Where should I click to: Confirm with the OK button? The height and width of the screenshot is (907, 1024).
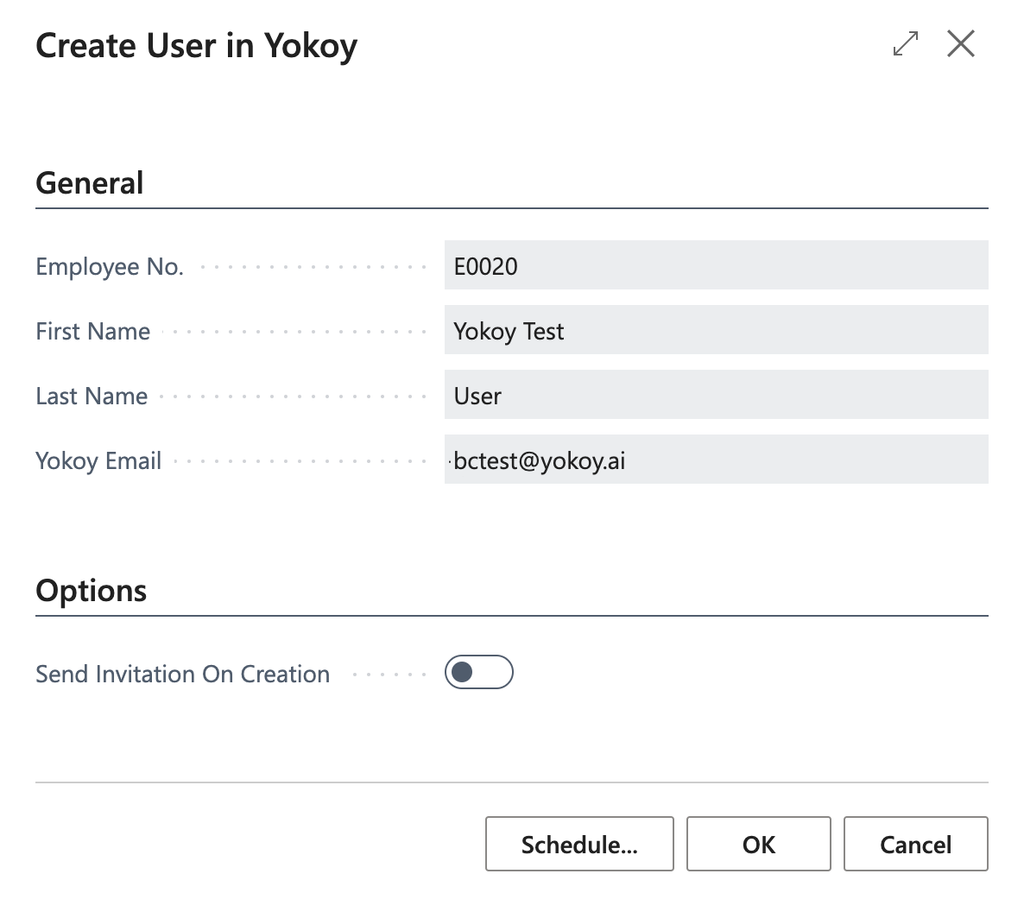coord(758,844)
